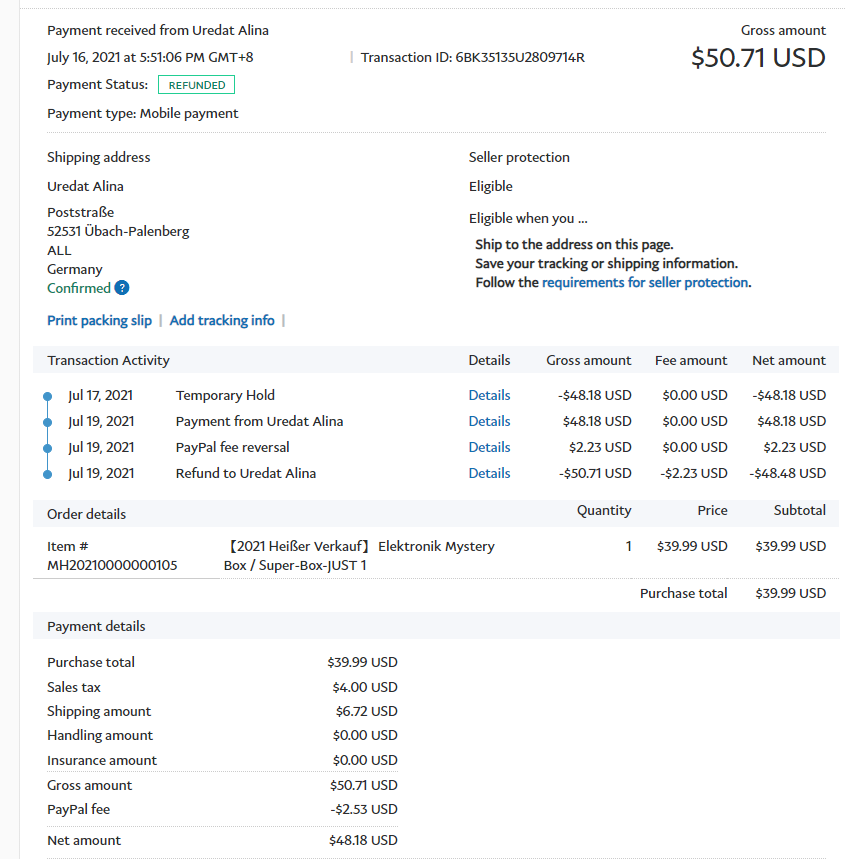Open the Print packing slip link

pos(99,320)
